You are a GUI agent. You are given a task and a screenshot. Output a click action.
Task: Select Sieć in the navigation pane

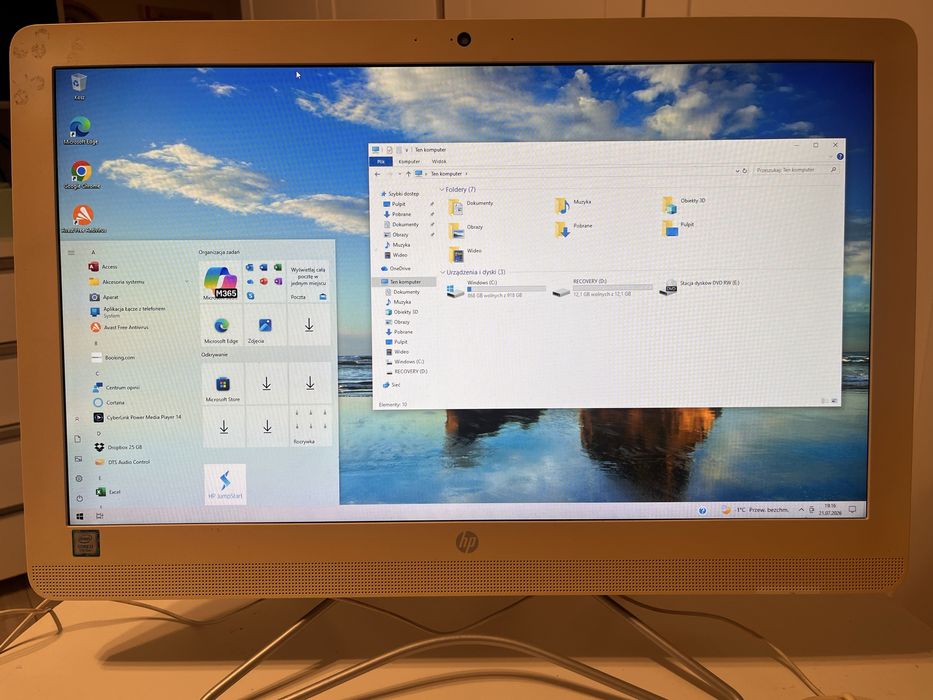(392, 385)
